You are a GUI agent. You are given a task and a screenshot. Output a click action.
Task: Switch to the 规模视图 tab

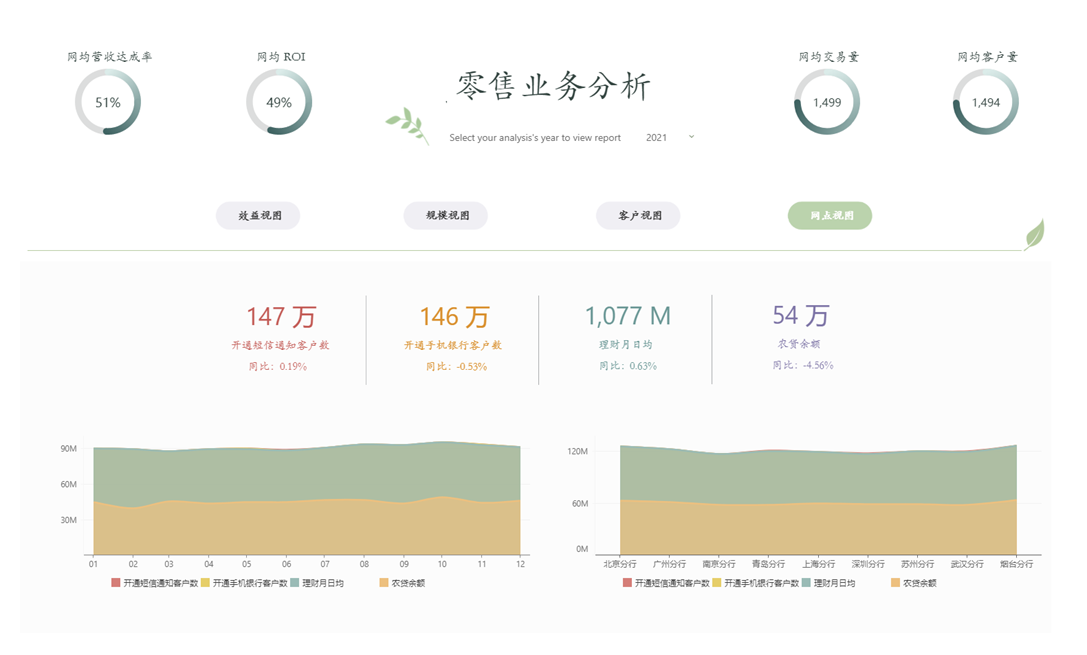point(446,216)
